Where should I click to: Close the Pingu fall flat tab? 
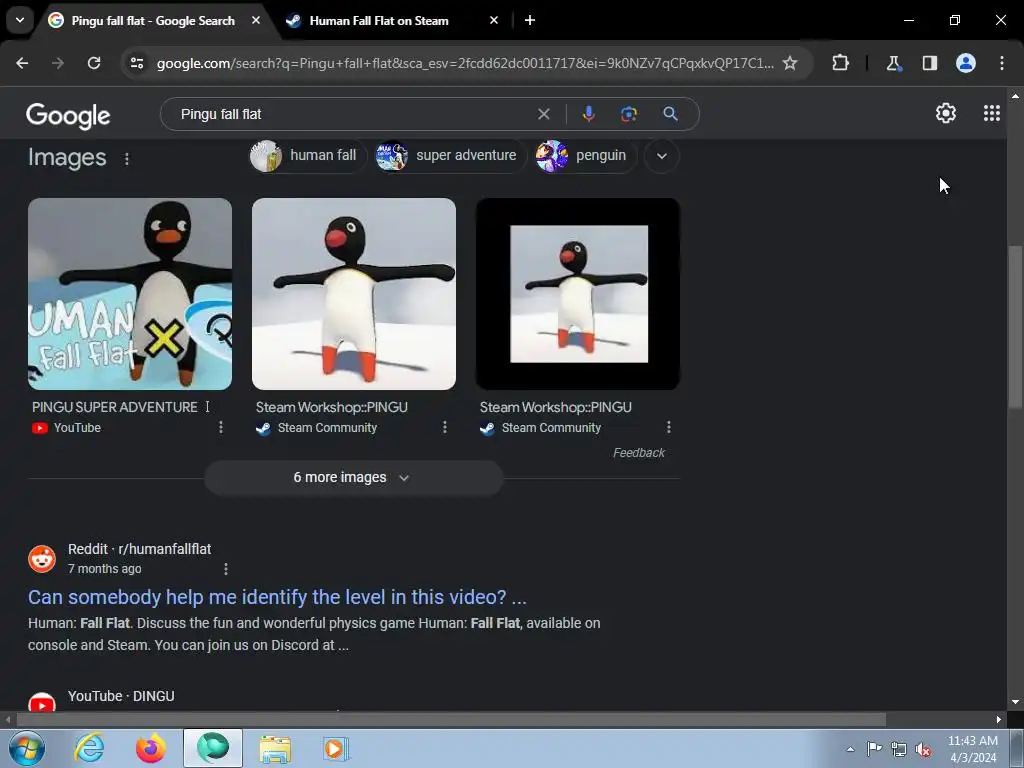[x=256, y=20]
